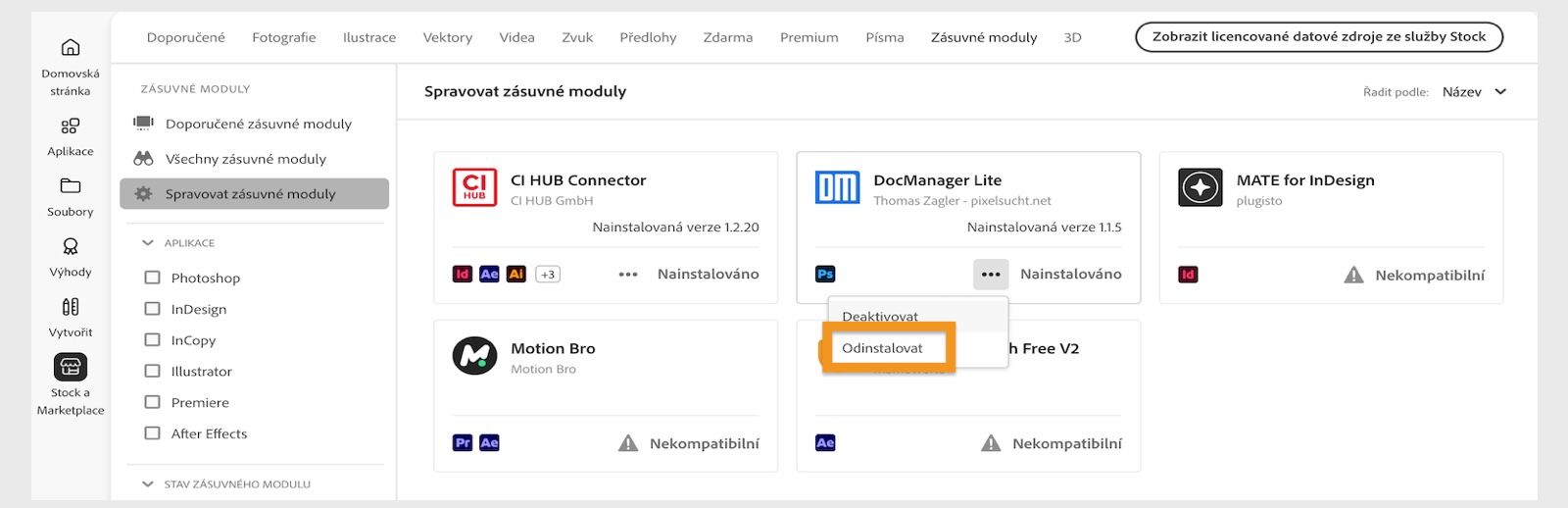
Task: Click Nekompatibilní on MATE for InDesign
Action: [1430, 276]
